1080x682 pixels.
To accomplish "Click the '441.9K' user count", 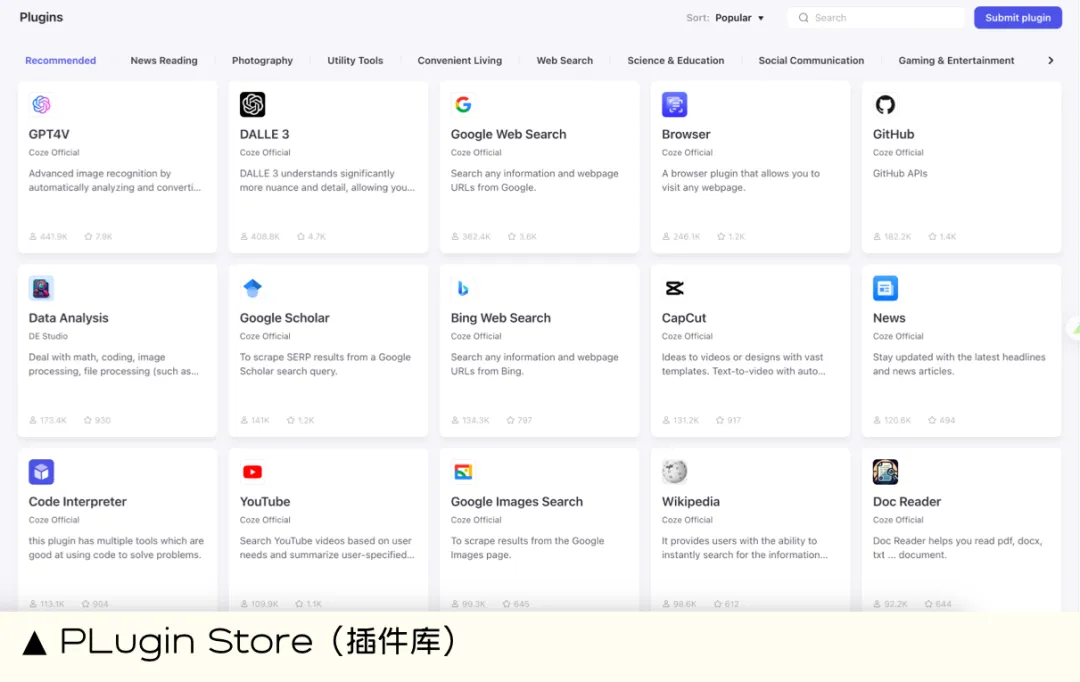I will pyautogui.click(x=53, y=236).
